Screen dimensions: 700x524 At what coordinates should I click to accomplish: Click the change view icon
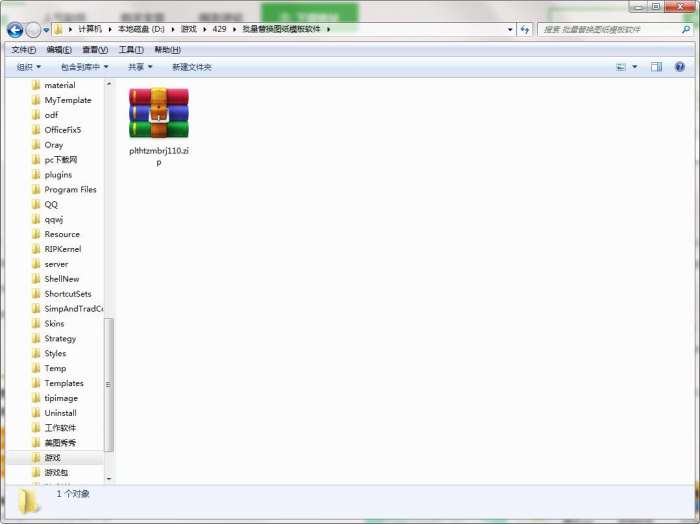pos(621,67)
